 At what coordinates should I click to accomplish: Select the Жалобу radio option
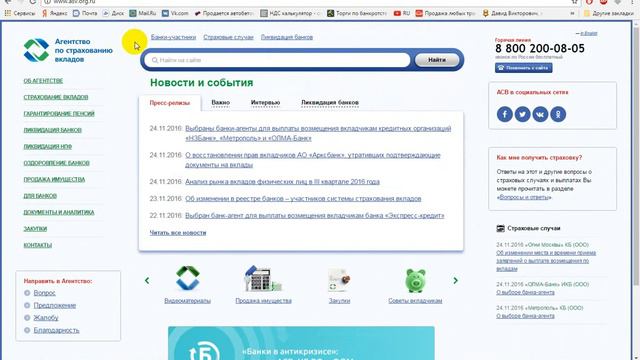[x=27, y=318]
